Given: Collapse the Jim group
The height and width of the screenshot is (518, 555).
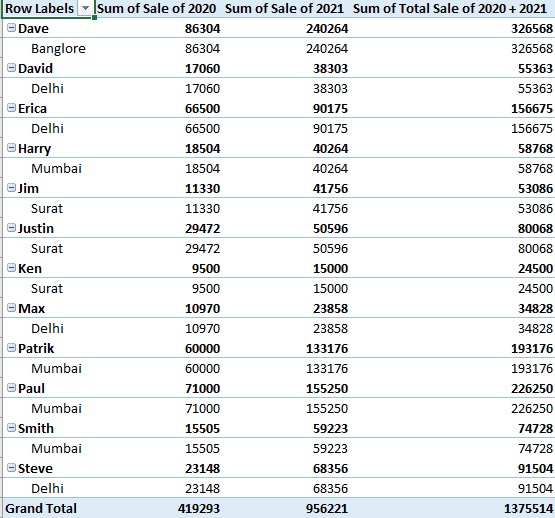Looking at the screenshot, I should click(x=11, y=188).
